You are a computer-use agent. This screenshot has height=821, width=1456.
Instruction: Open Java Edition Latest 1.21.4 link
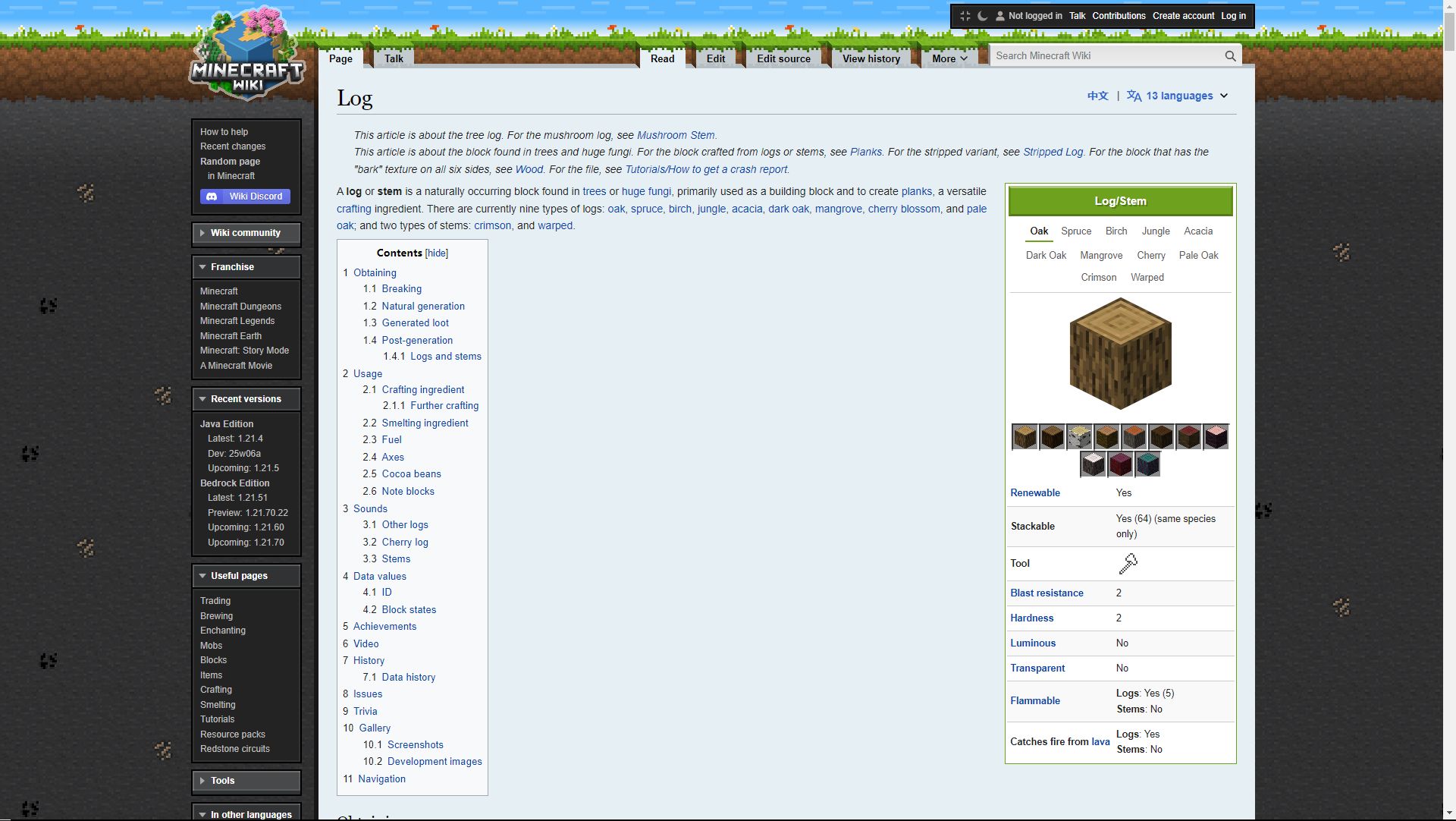(235, 439)
